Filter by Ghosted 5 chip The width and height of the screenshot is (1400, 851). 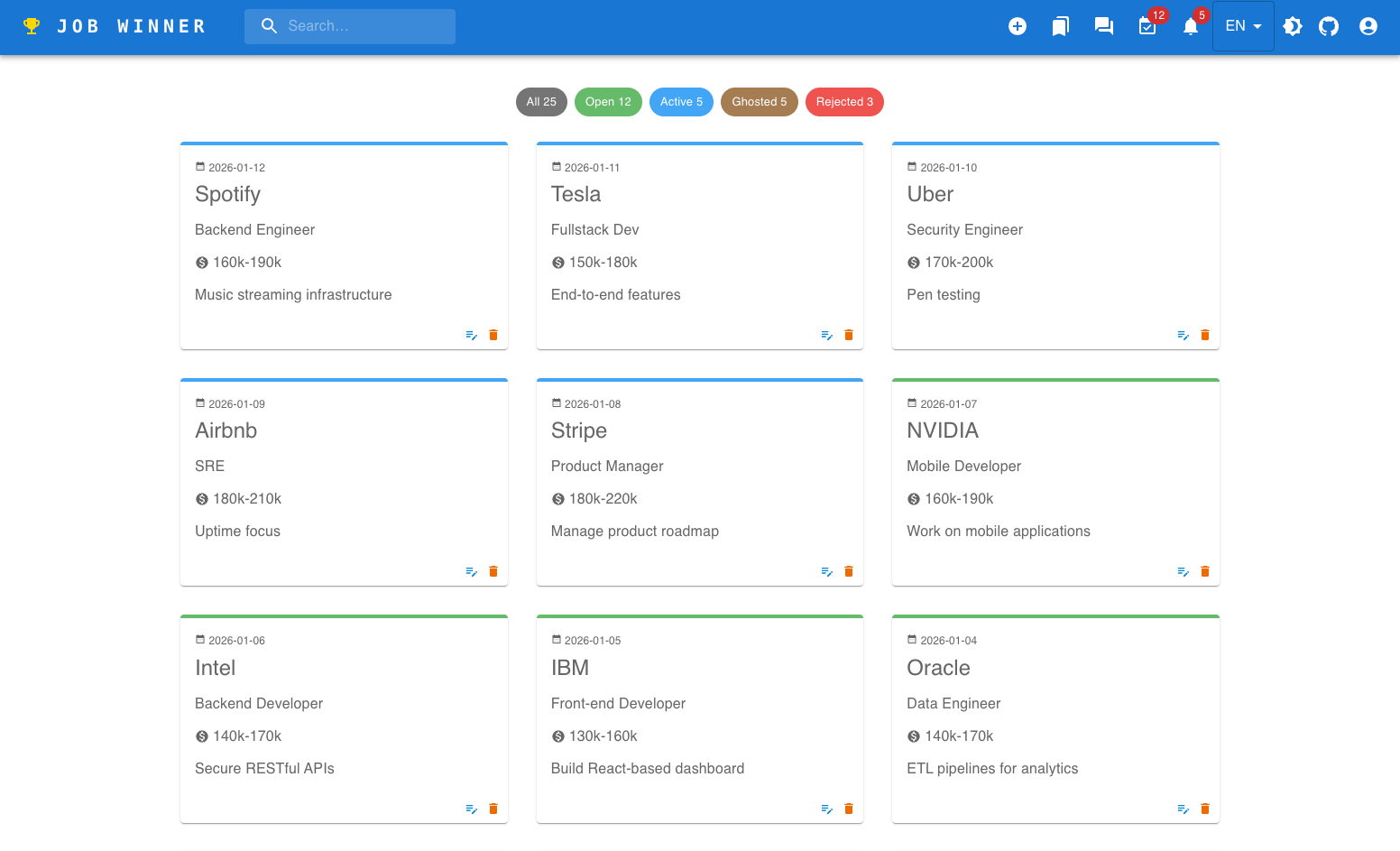pos(760,102)
